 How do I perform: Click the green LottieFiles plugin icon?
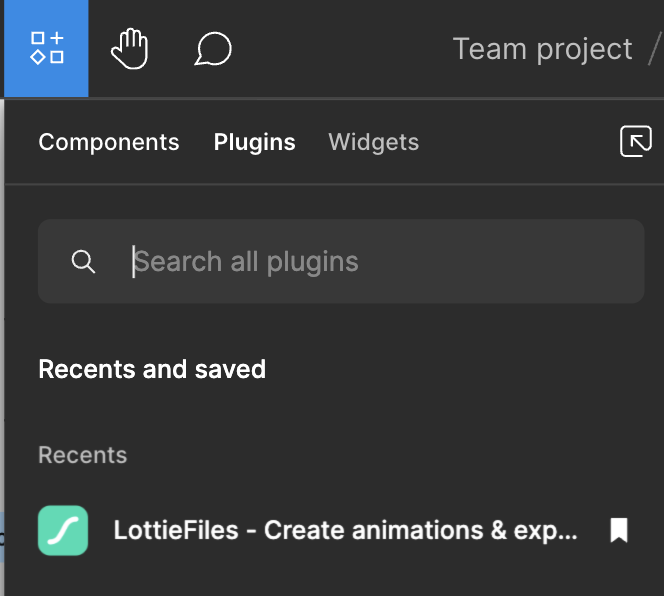63,530
